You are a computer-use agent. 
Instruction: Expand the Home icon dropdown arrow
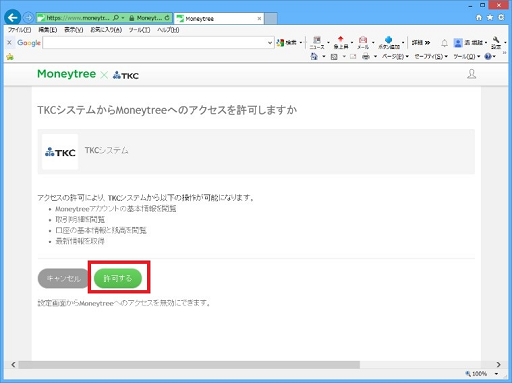324,57
